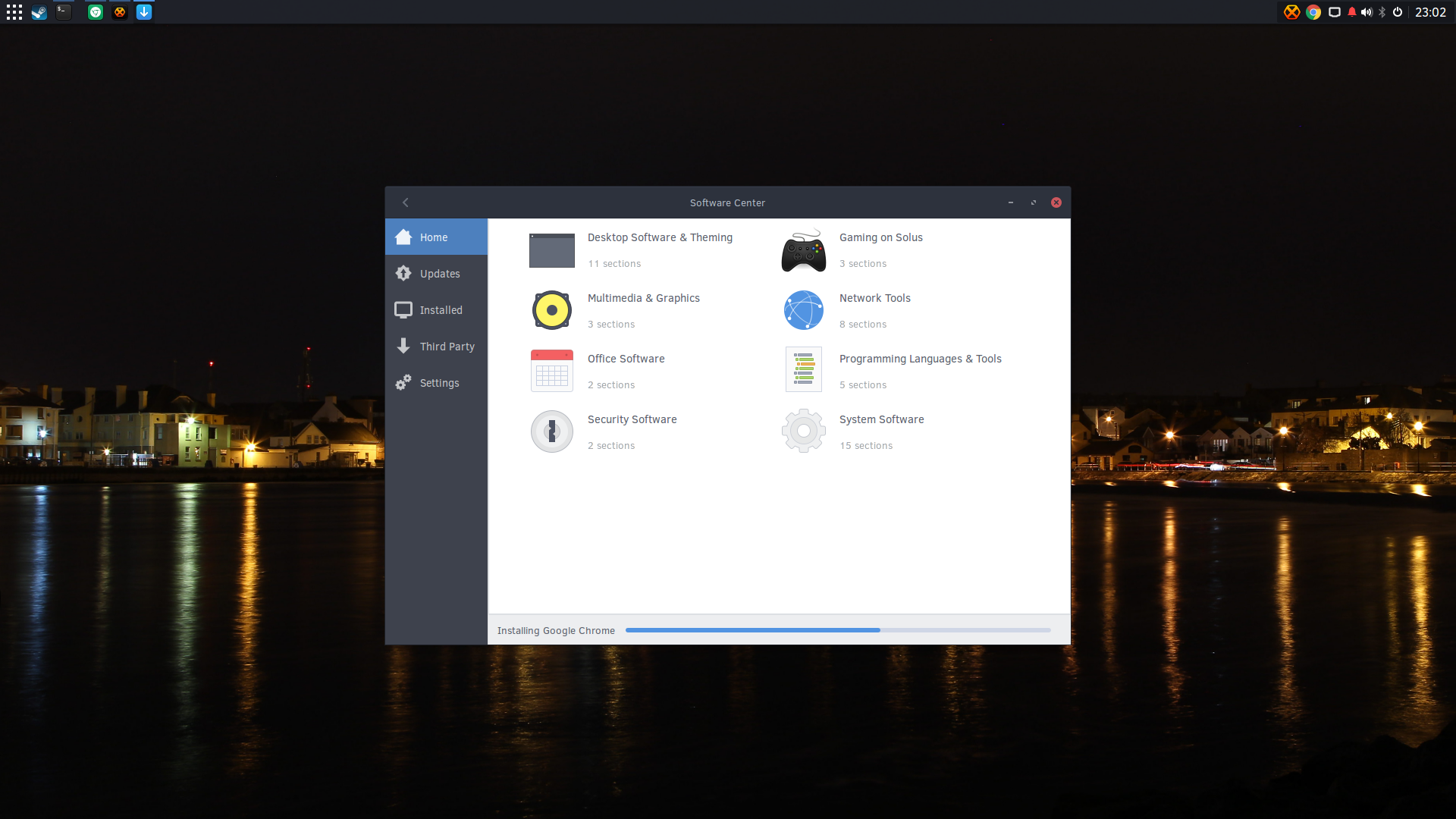Click the "11 sections" label
Viewport: 1456px width, 819px height.
tap(614, 264)
